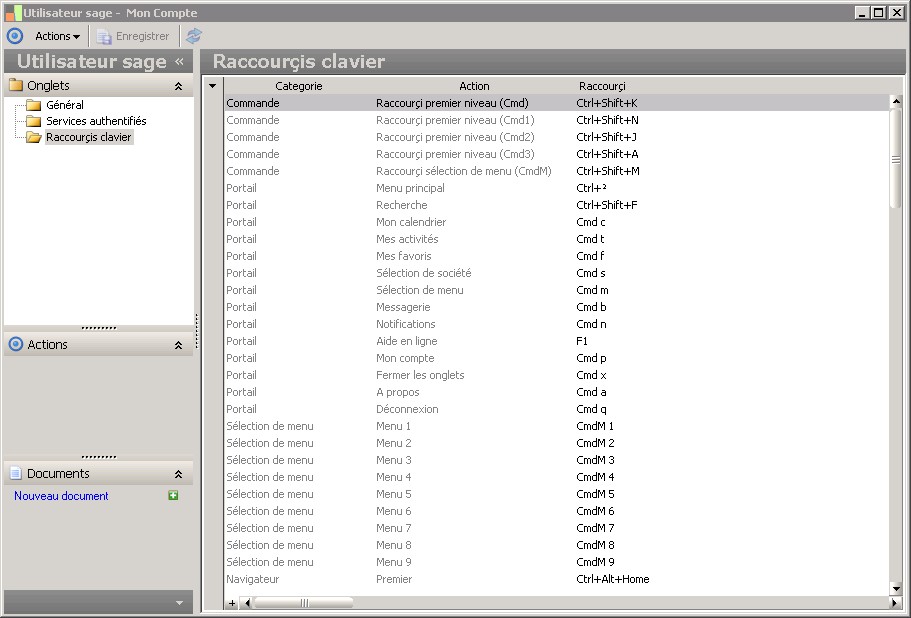Click the blue circular Sage icon in toolbar

[15, 36]
